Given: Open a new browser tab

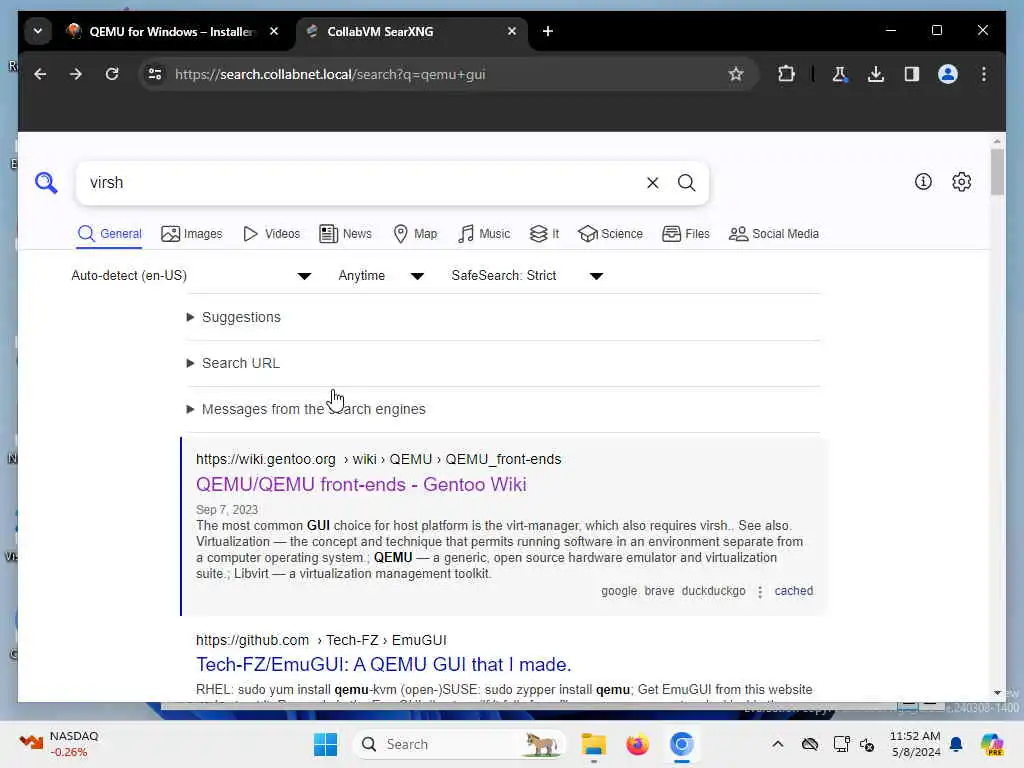Looking at the screenshot, I should coord(548,31).
